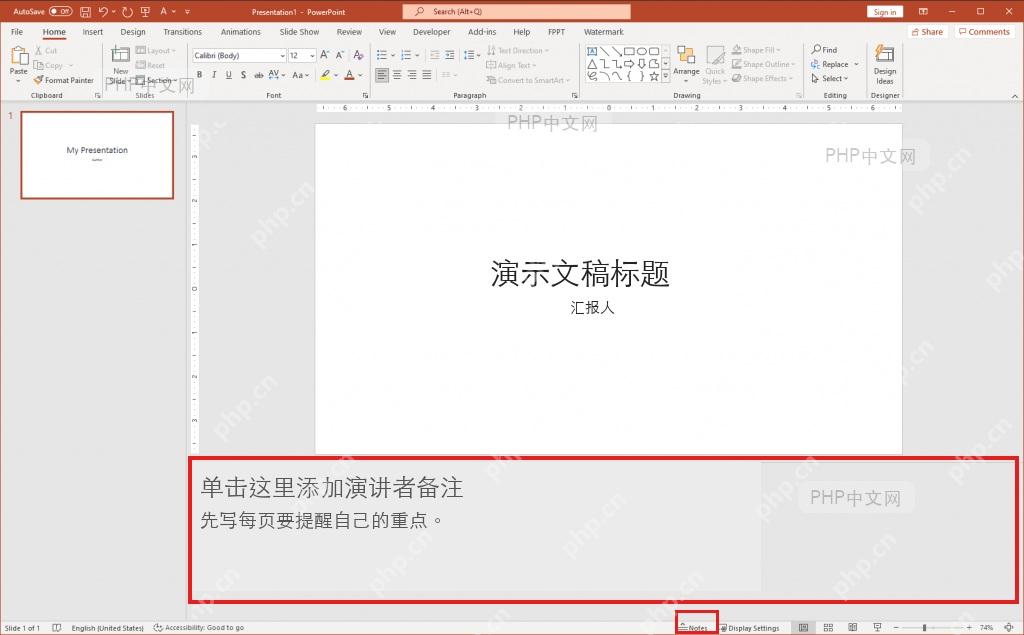
Task: Start Slide Show from status bar icon
Action: click(877, 627)
